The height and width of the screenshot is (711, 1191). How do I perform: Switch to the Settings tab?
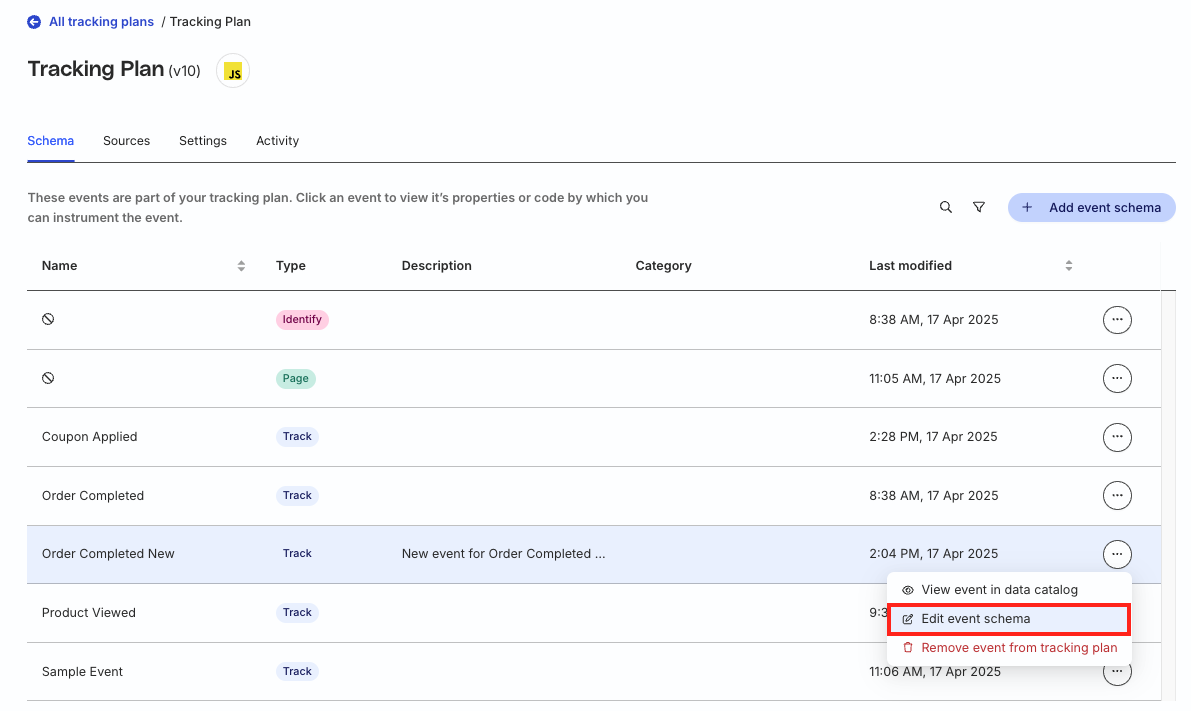[203, 141]
